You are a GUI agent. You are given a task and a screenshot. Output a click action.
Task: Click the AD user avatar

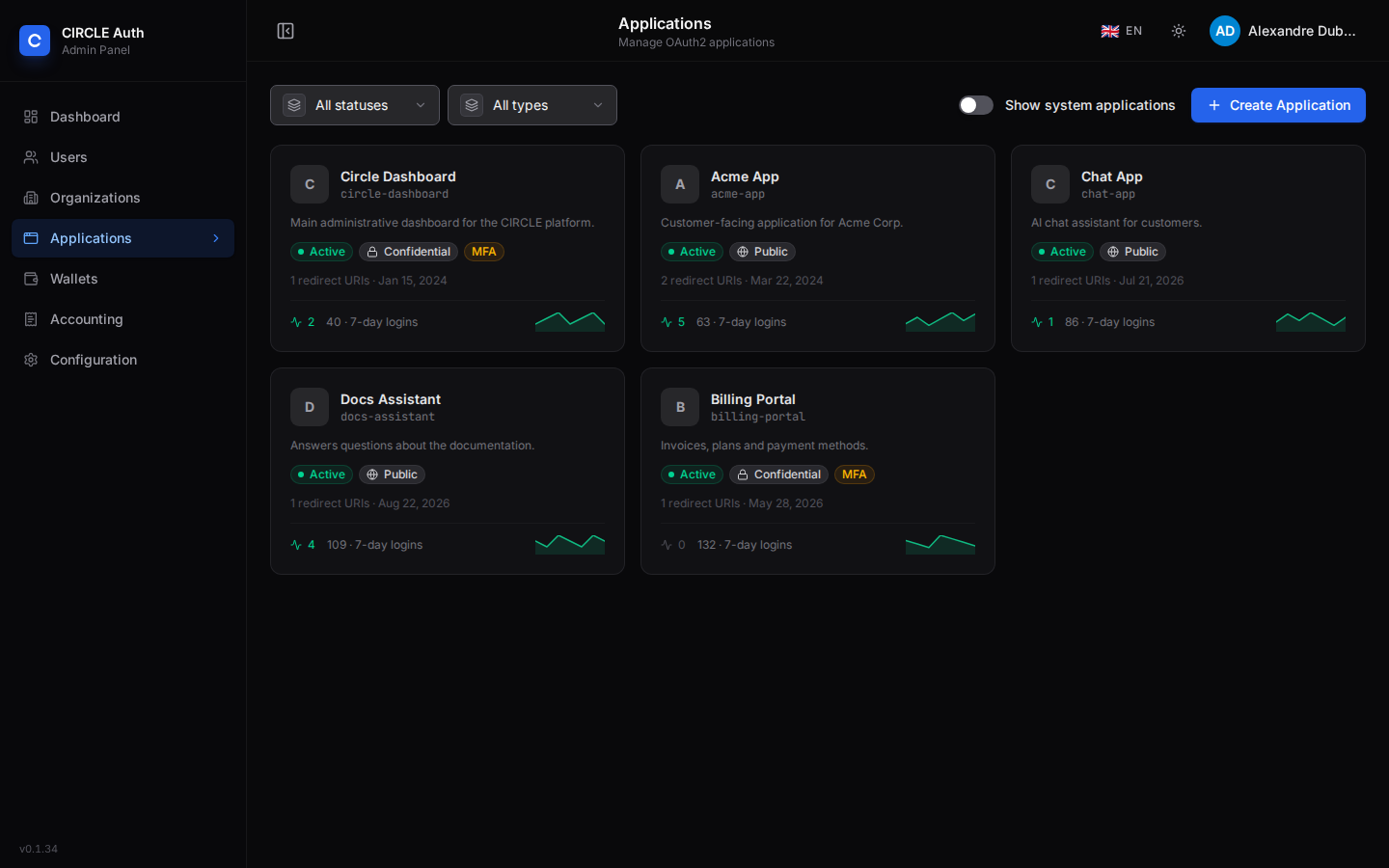pos(1225,31)
